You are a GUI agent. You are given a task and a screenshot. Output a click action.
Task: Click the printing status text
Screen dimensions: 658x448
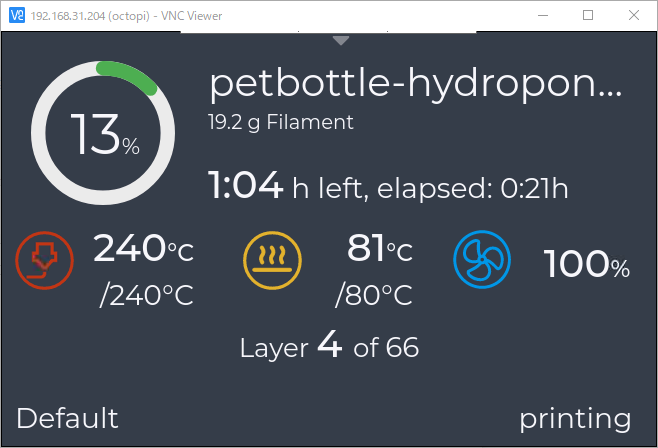[x=575, y=419]
